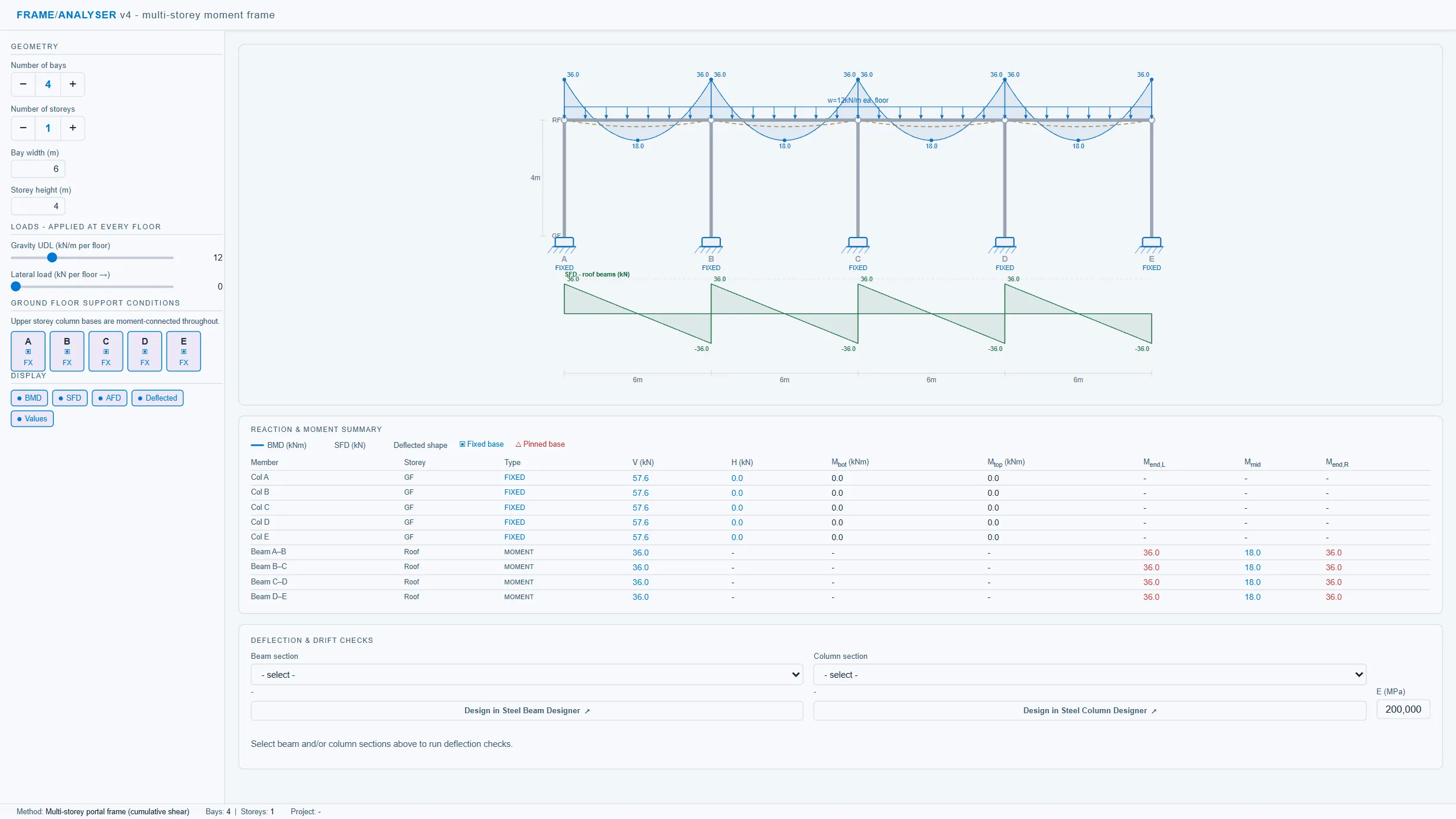Increase number of bays with plus button
1456x819 pixels.
click(x=73, y=84)
